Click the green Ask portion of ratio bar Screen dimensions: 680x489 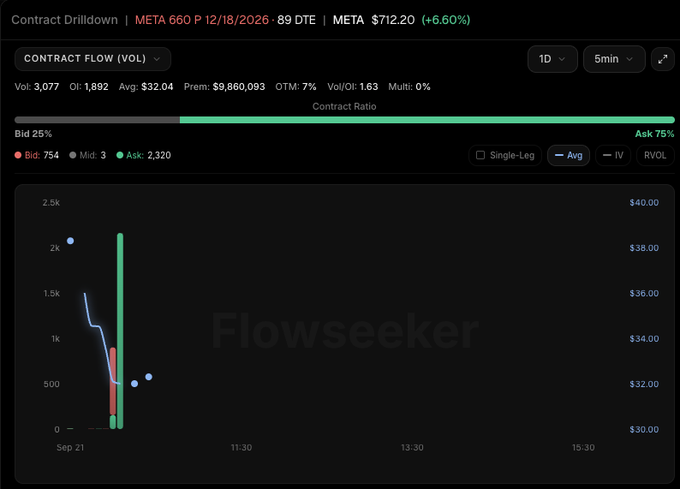click(x=427, y=120)
